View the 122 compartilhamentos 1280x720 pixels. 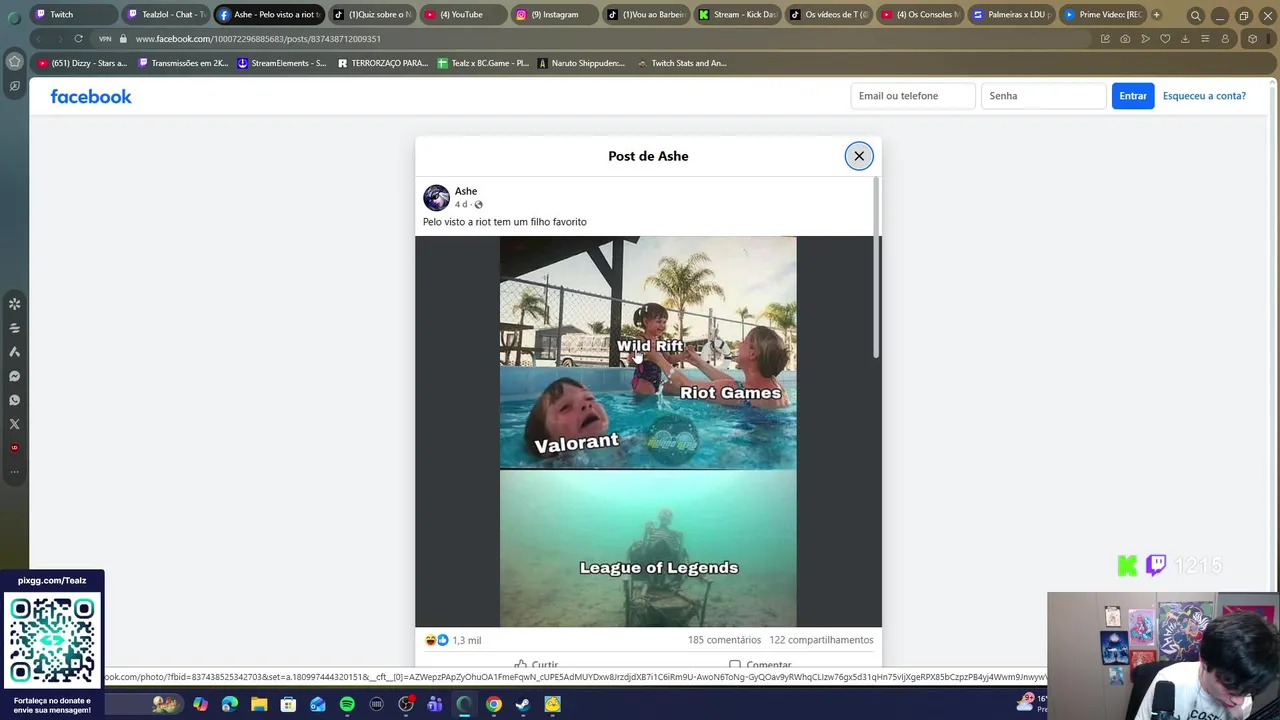click(821, 640)
